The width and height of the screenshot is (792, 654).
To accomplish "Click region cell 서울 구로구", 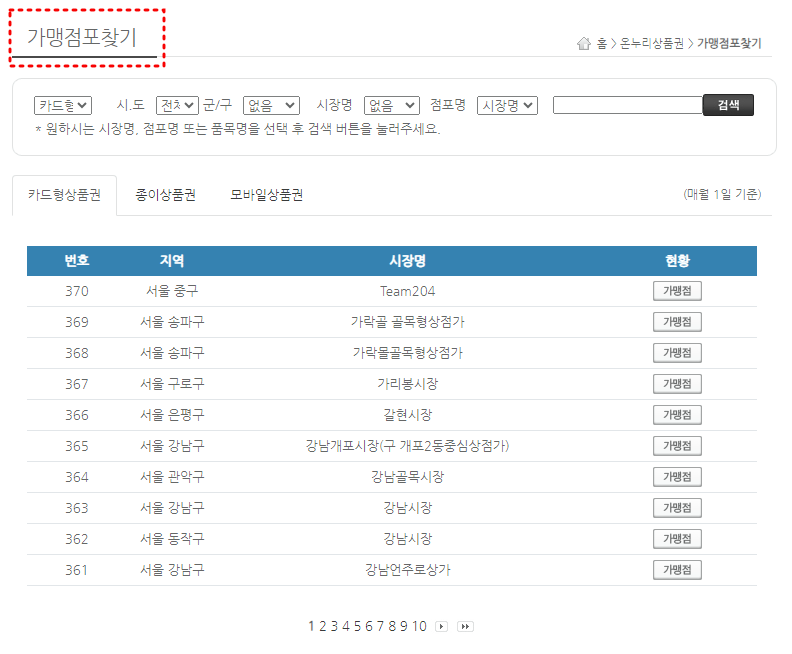I will coord(172,384).
